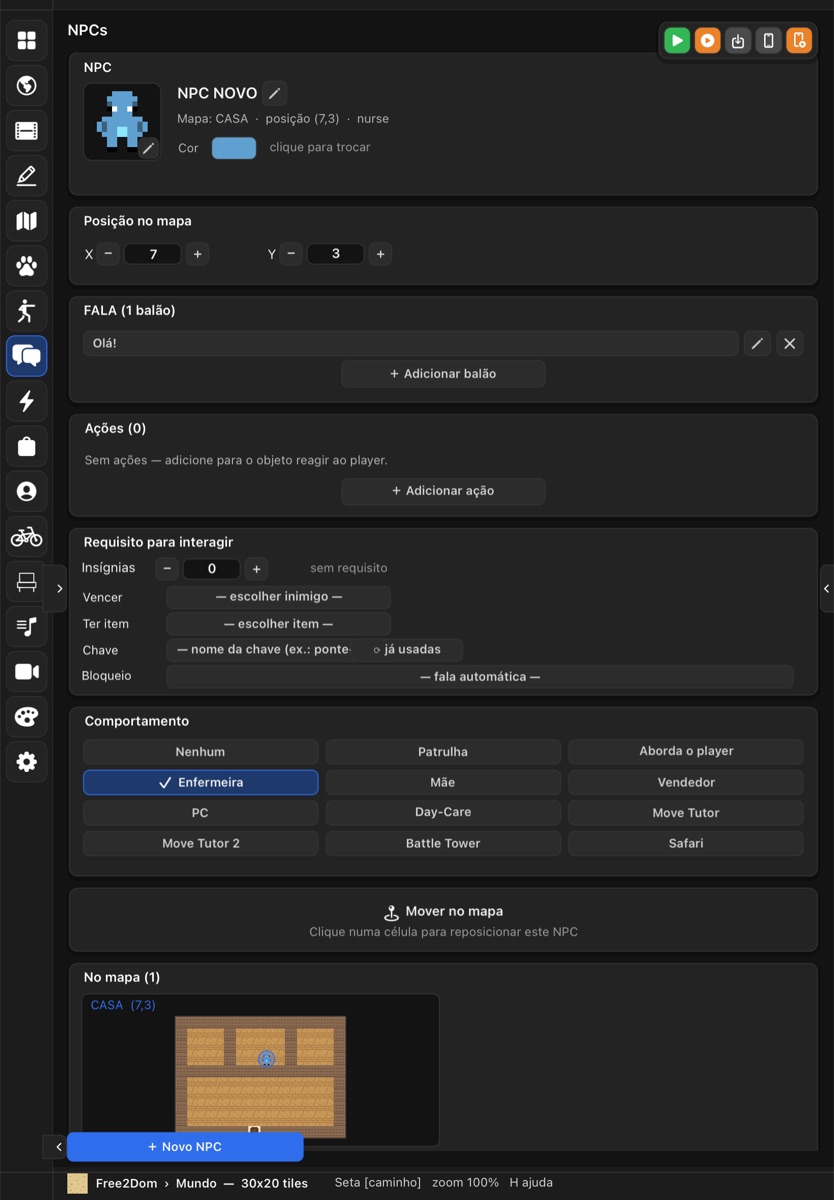Open the globe world section
The height and width of the screenshot is (1200, 834).
pos(27,85)
